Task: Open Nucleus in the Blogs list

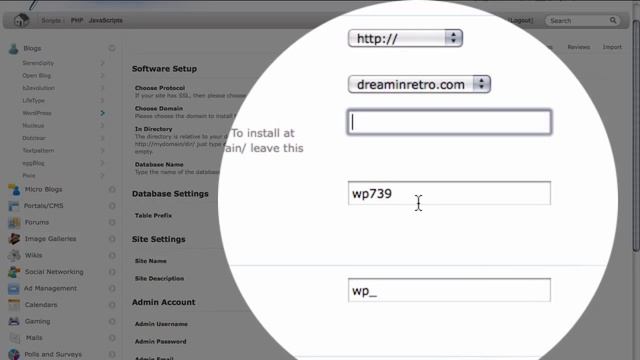Action: point(33,126)
